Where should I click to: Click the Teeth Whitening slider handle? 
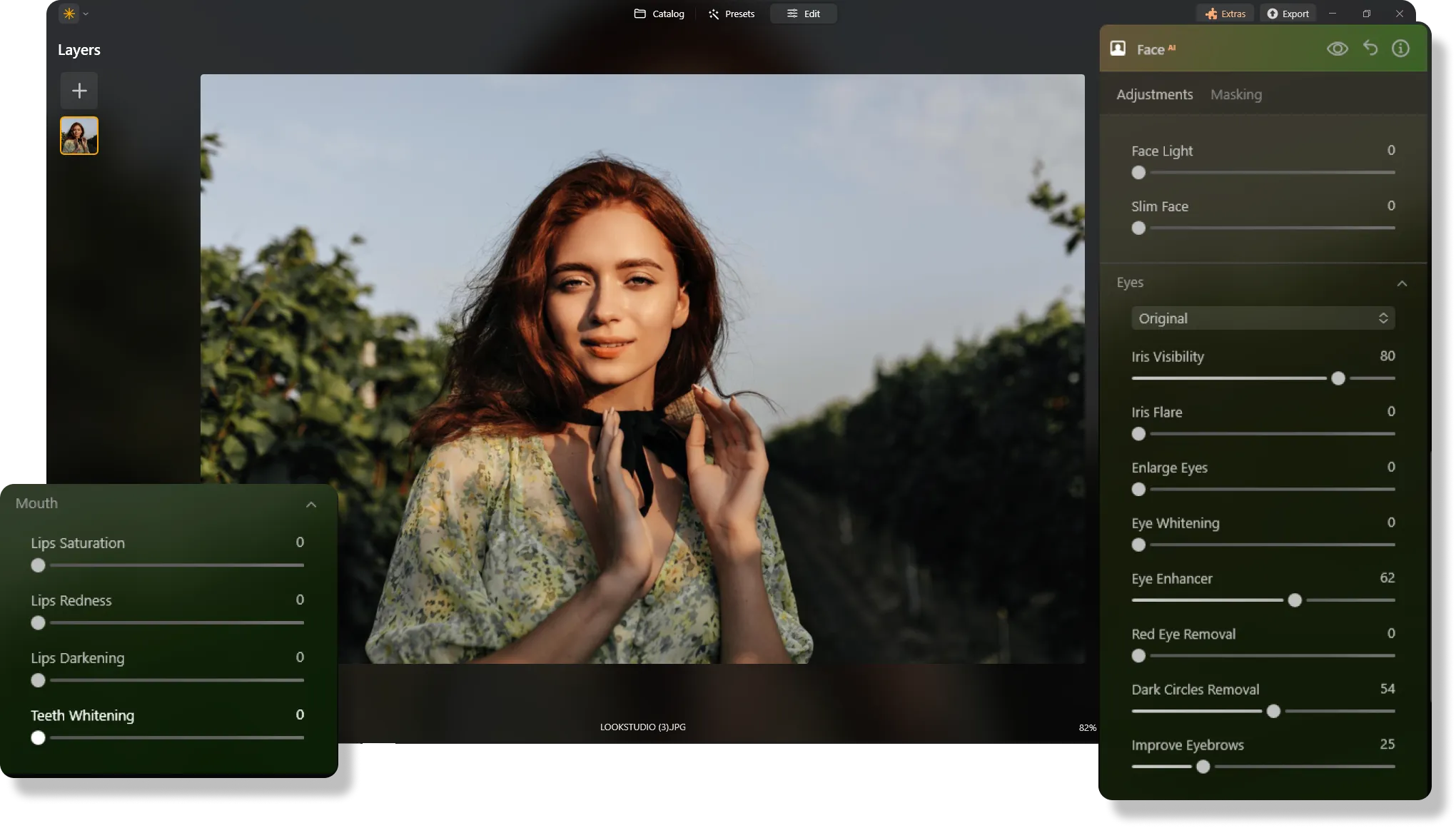[39, 737]
